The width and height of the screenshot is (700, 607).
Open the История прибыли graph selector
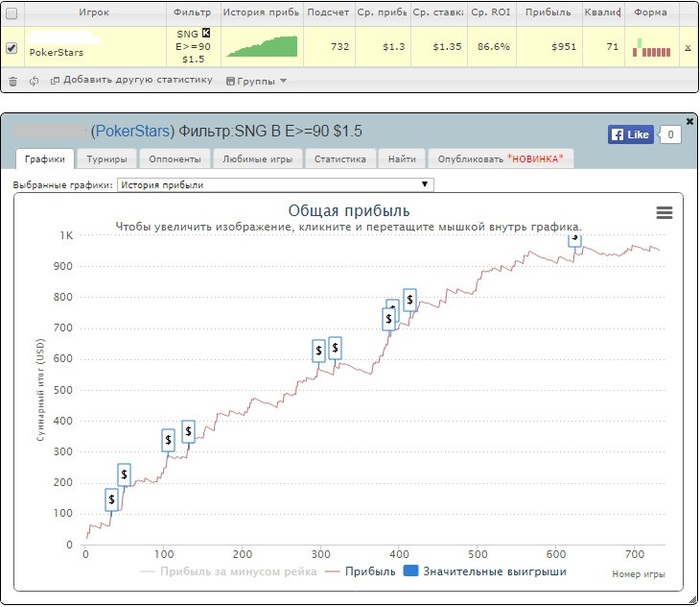pyautogui.click(x=275, y=184)
